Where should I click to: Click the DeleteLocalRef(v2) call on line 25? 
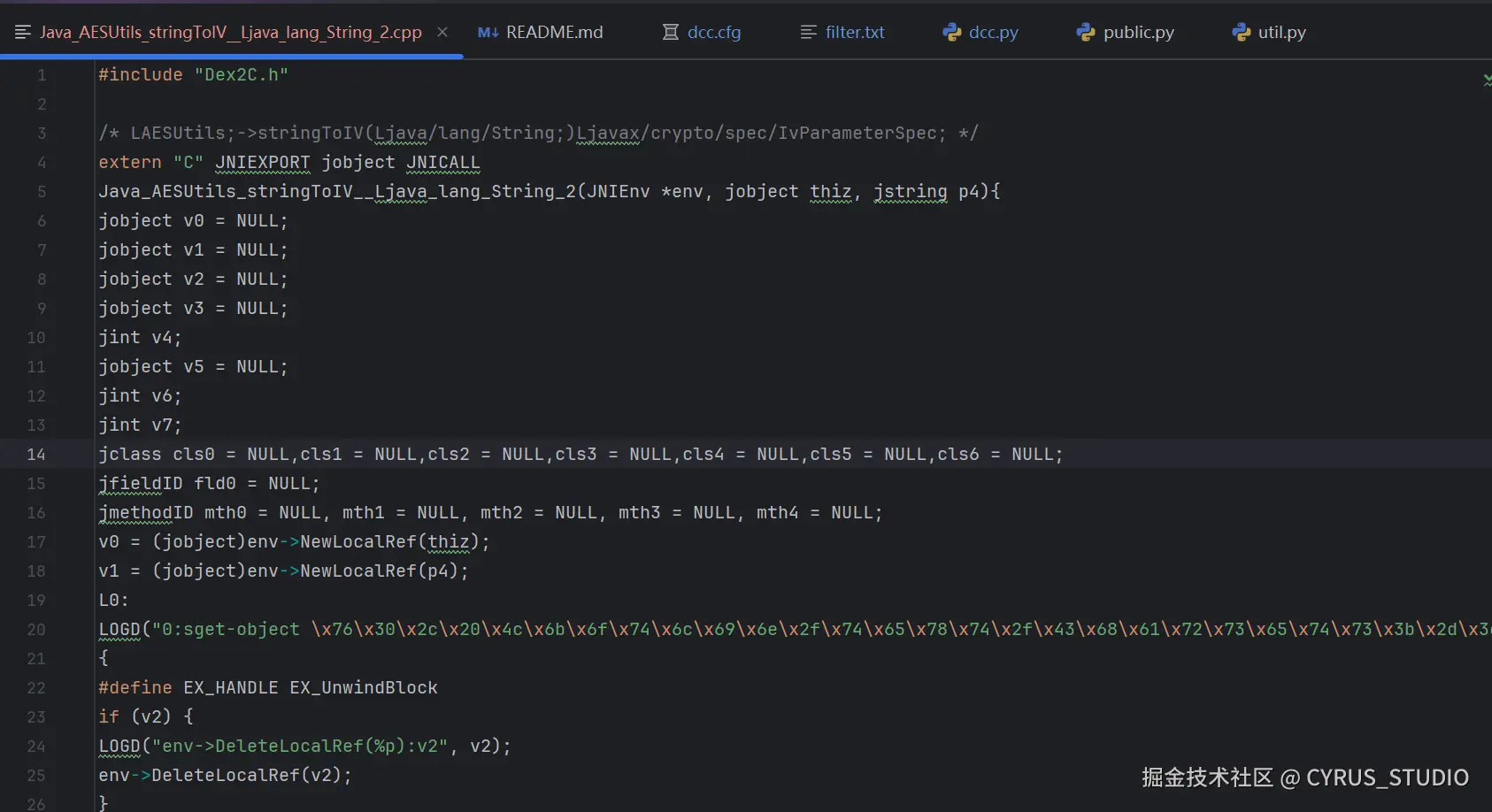247,776
